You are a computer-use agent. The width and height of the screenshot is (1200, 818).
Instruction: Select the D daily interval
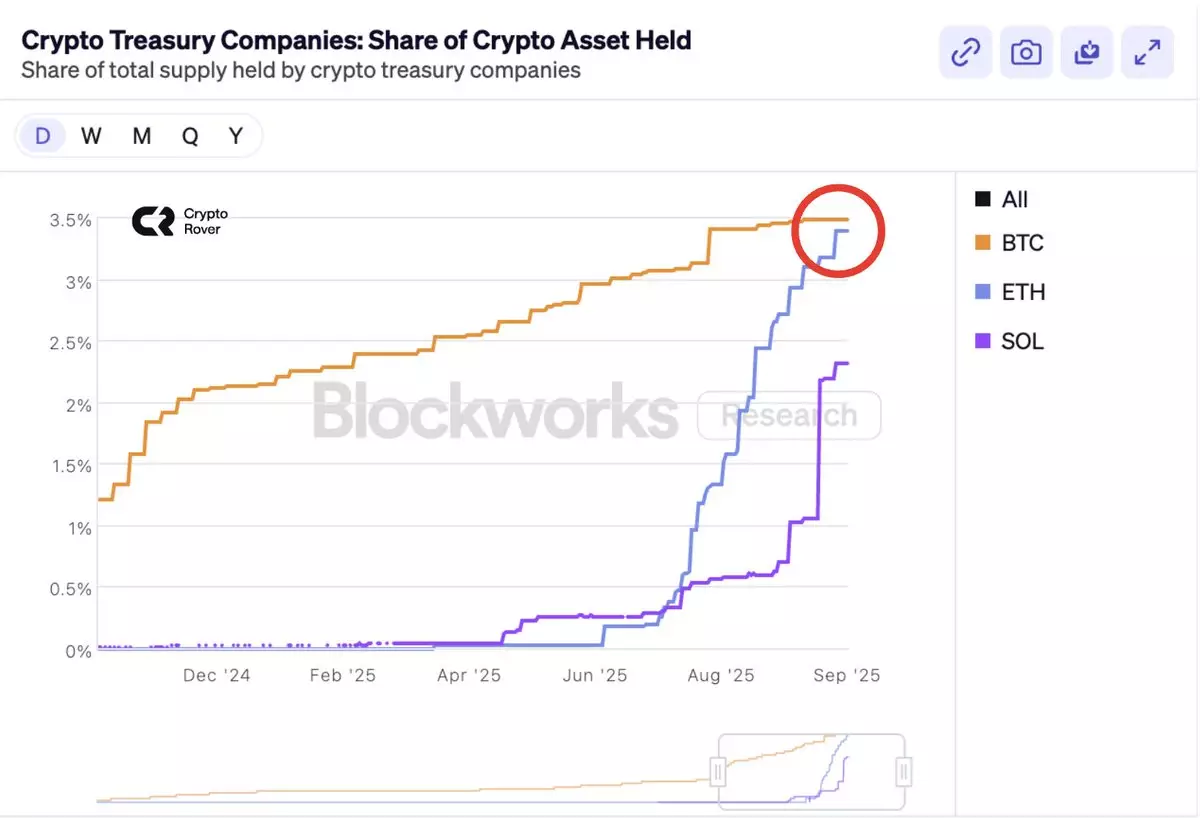(42, 136)
